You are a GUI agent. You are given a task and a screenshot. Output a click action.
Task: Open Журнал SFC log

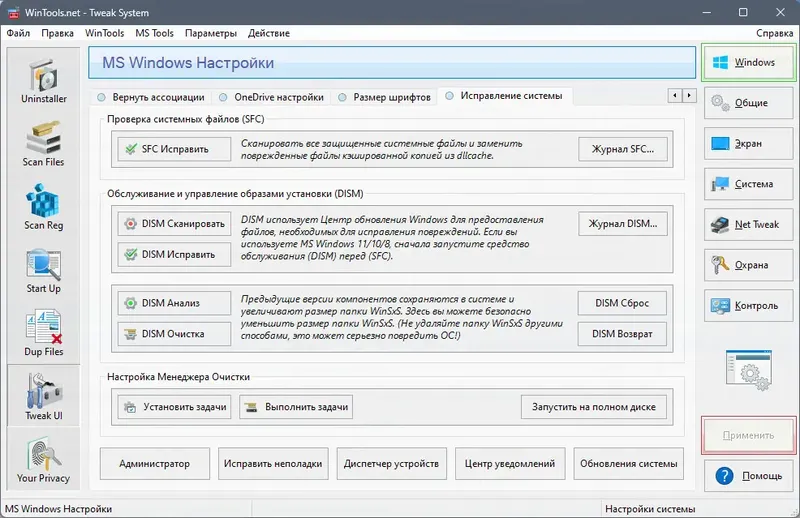[622, 149]
